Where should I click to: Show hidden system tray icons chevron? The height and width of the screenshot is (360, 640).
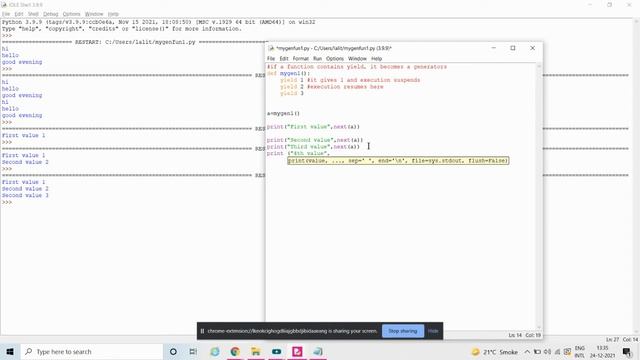pos(527,352)
